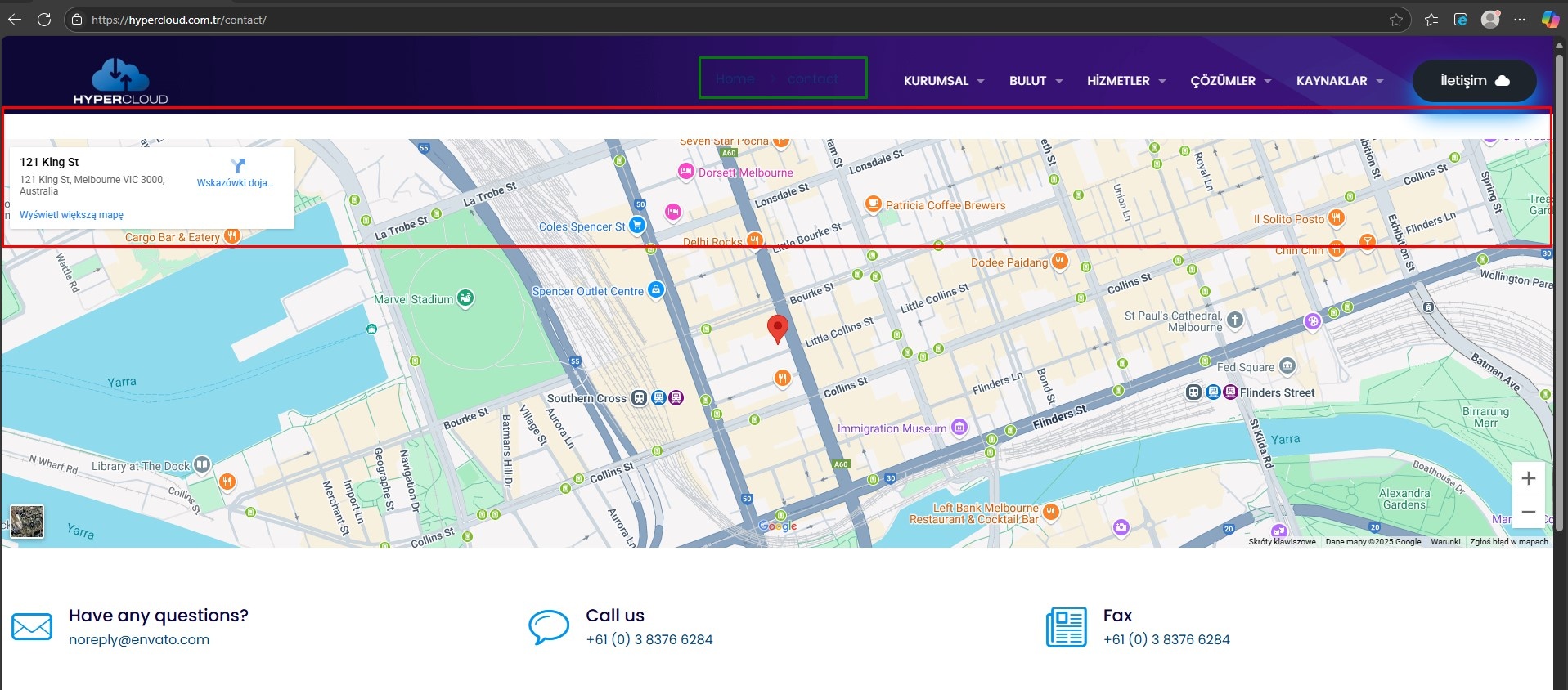This screenshot has height=690, width=1568.
Task: Switch to satellite view thumbnail
Action: (x=26, y=522)
